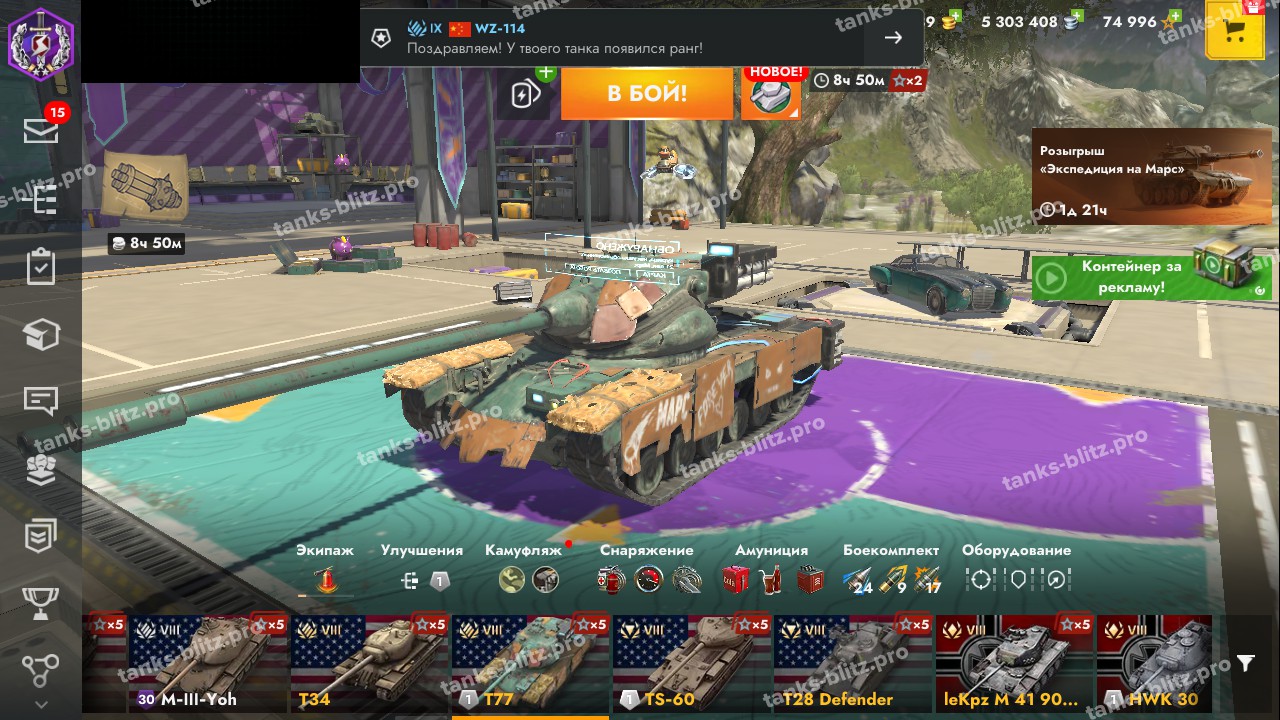The image size is (1280, 720).
Task: Open the tank carousel filter
Action: (1245, 663)
